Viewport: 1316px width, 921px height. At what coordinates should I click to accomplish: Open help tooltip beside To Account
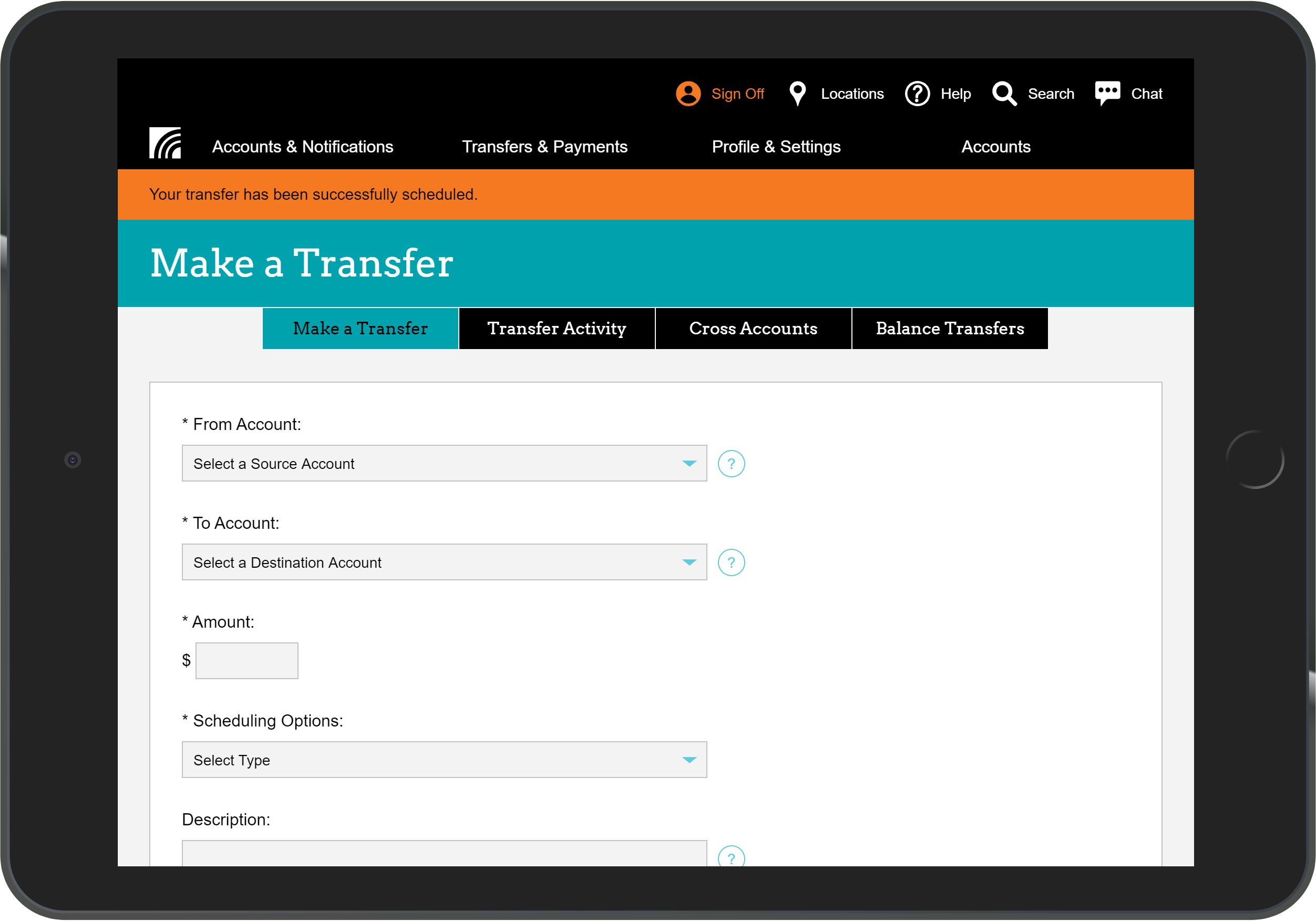731,562
